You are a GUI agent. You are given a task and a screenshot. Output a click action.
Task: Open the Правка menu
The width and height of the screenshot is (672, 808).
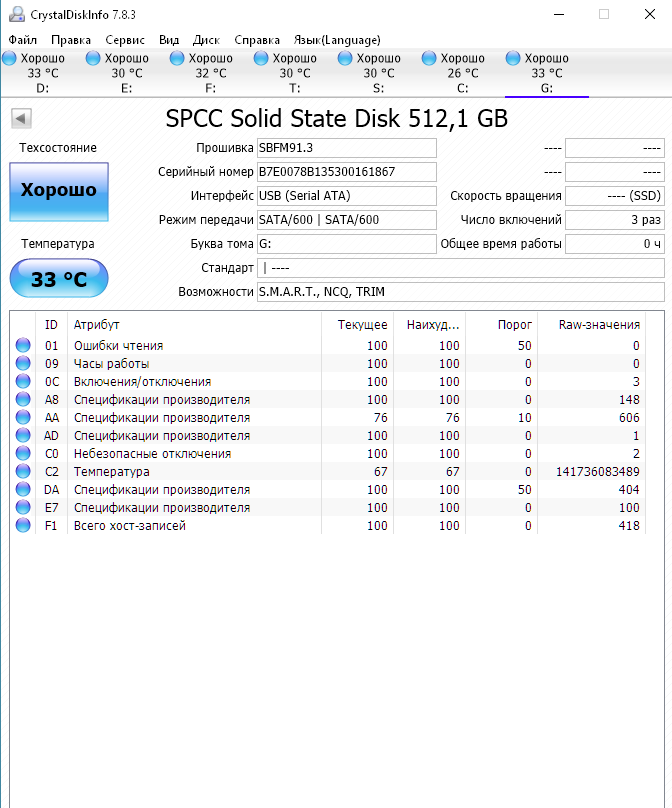click(x=71, y=40)
